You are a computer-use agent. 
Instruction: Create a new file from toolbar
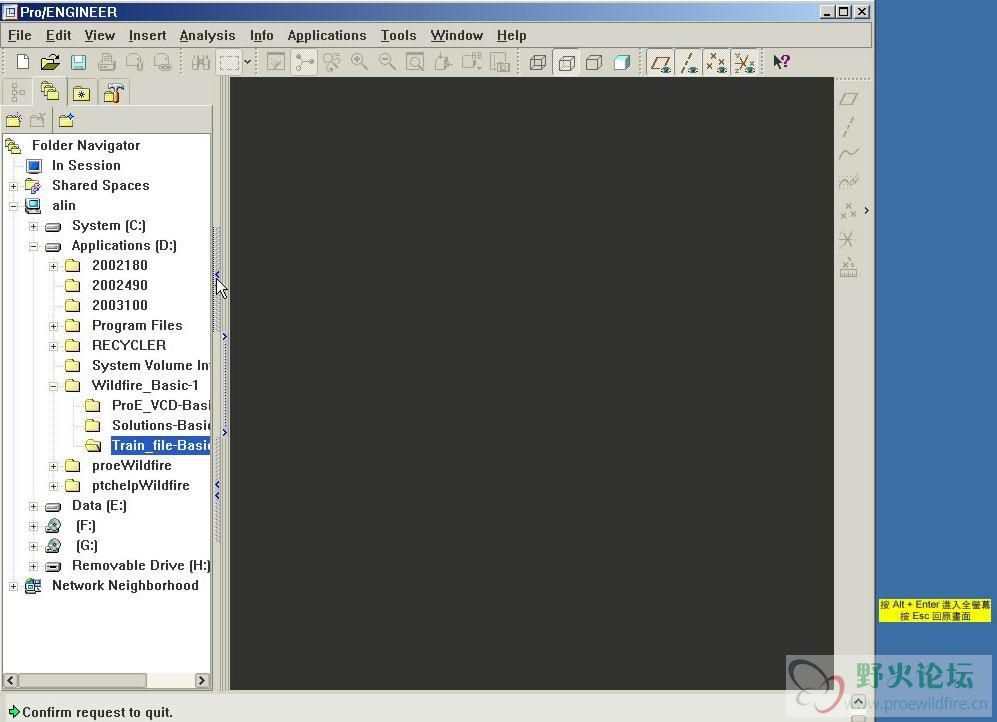pos(22,62)
